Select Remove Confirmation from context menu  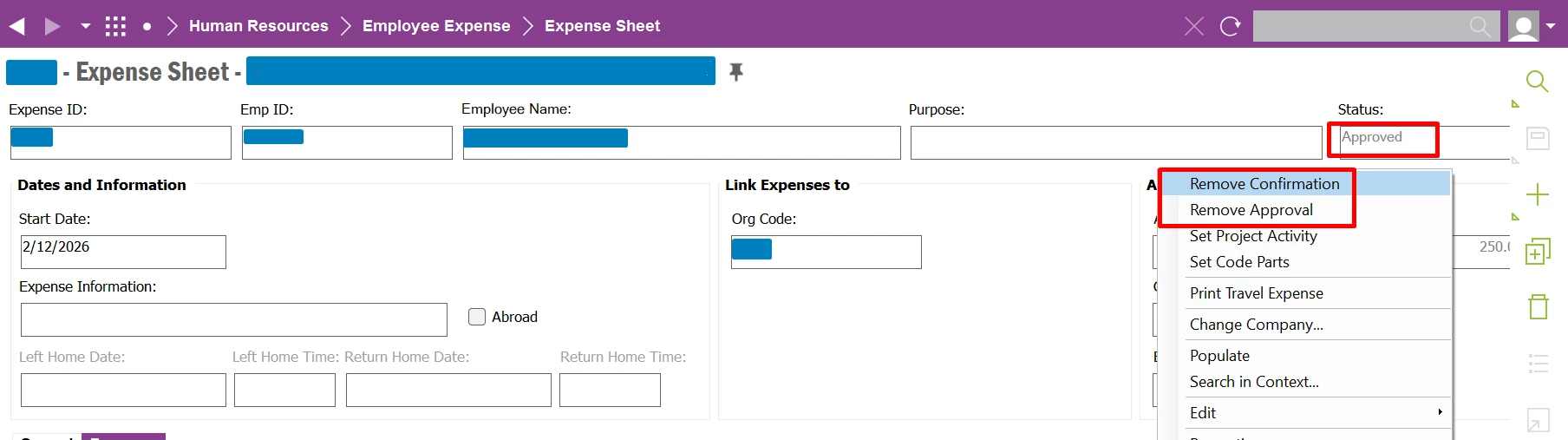tap(1264, 184)
